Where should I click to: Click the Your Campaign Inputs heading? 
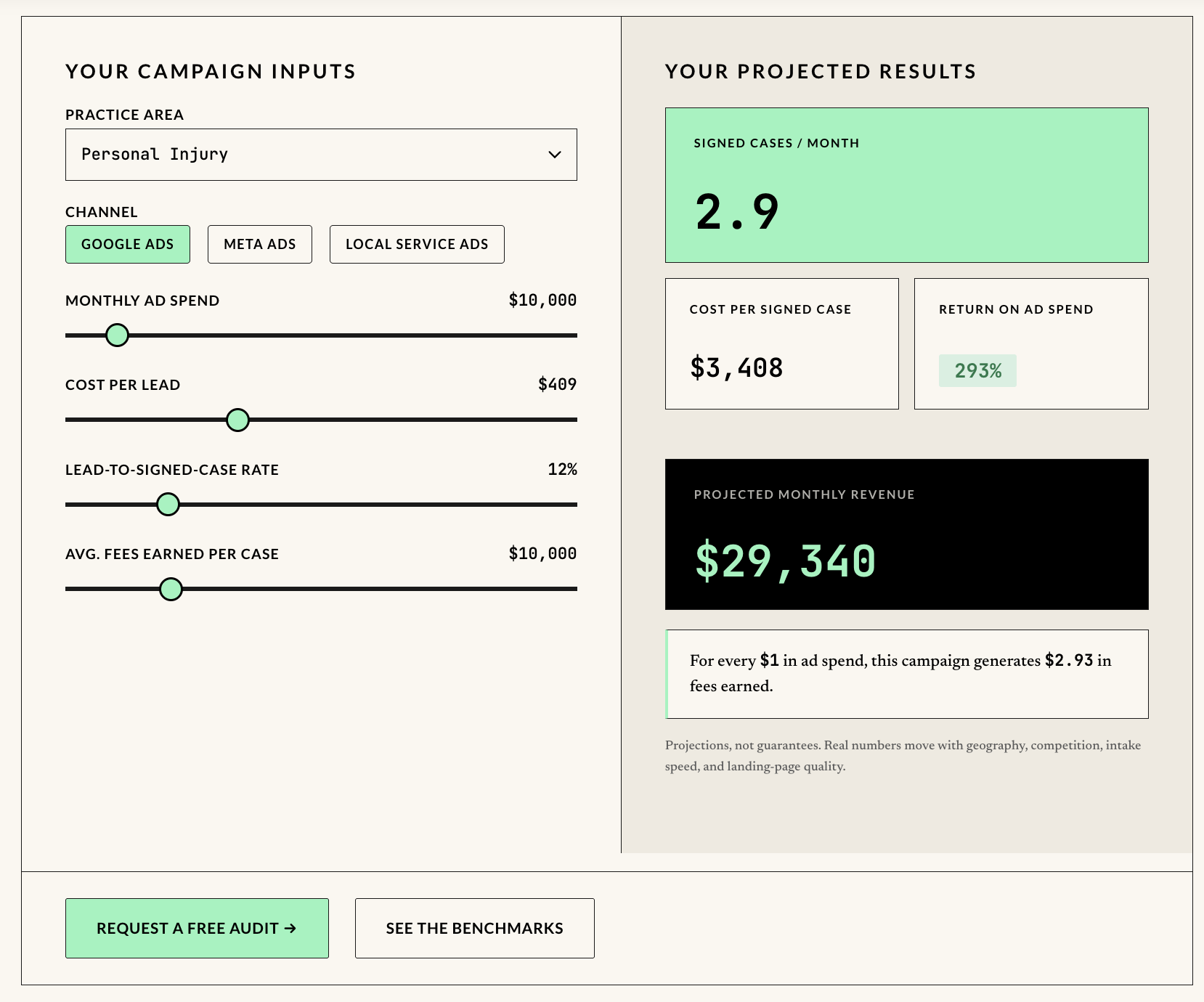pyautogui.click(x=211, y=71)
